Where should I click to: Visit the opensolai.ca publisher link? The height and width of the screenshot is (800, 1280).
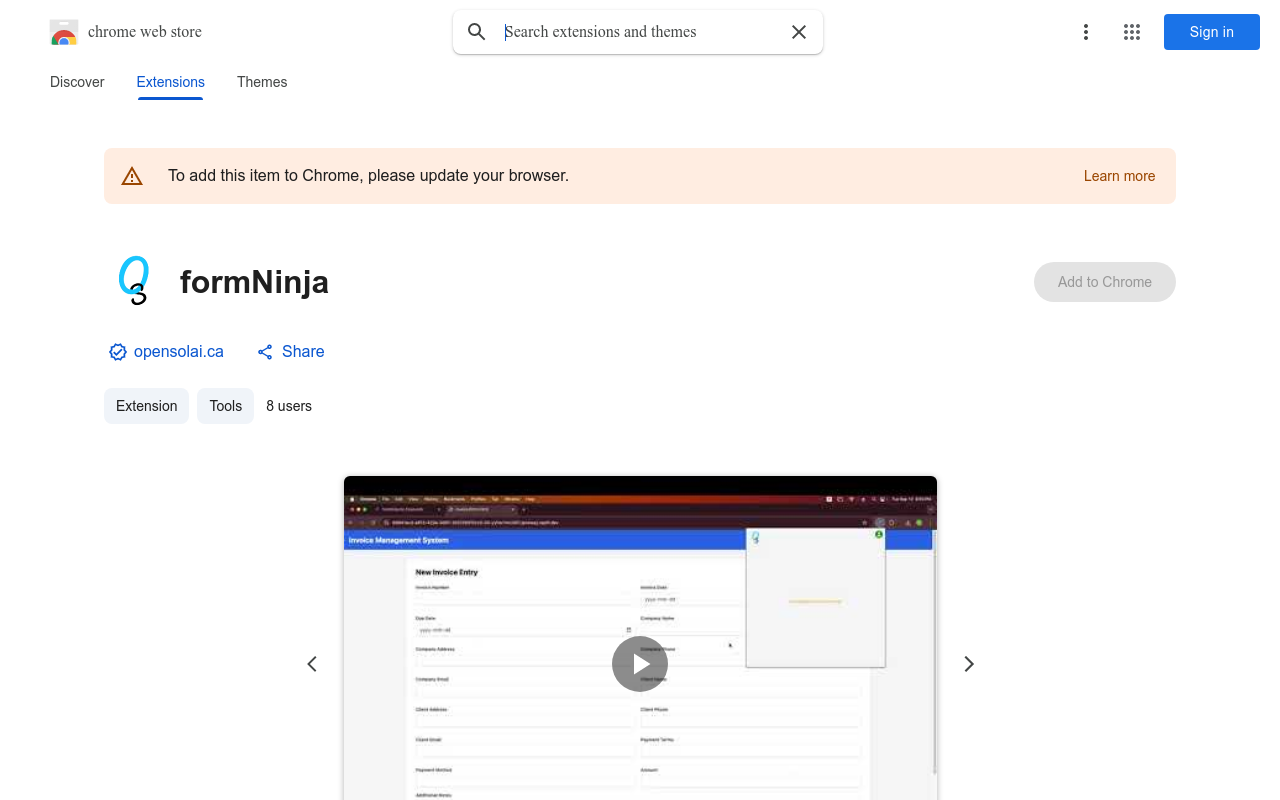179,352
